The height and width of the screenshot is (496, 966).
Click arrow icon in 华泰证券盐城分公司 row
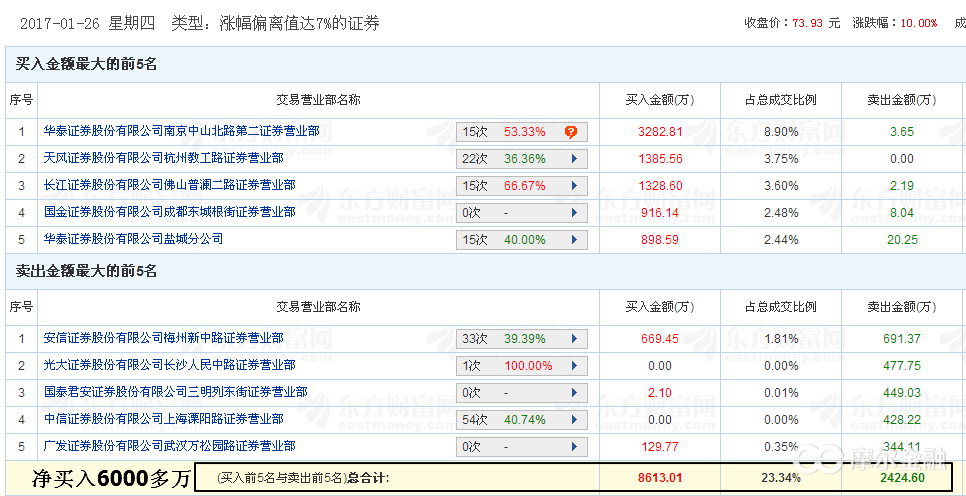pyautogui.click(x=574, y=239)
